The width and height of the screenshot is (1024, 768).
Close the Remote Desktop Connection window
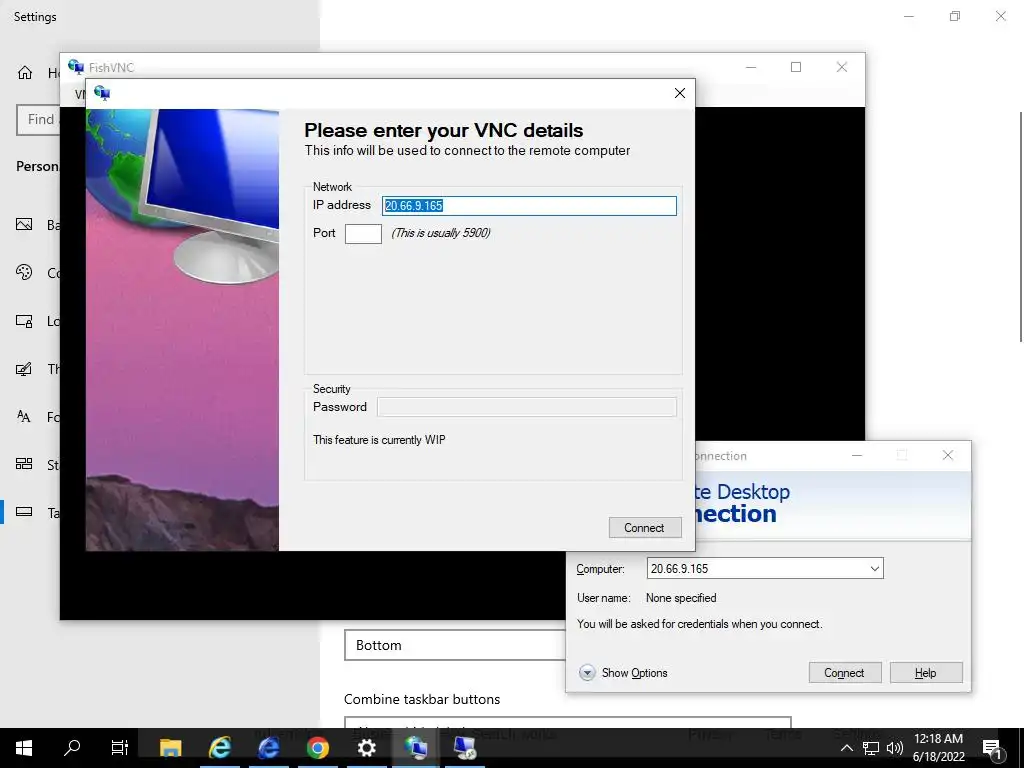pos(948,455)
